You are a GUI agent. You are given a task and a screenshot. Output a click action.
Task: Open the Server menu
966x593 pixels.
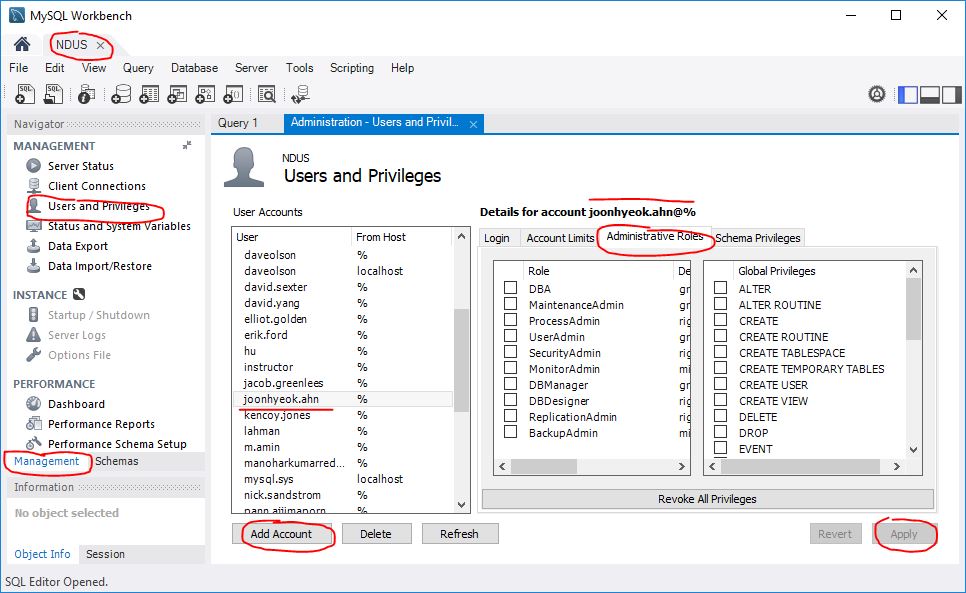(251, 68)
